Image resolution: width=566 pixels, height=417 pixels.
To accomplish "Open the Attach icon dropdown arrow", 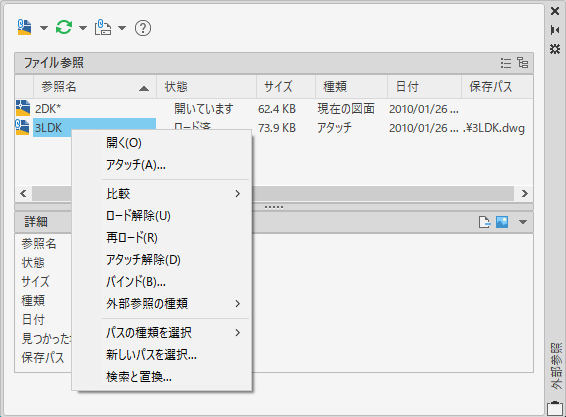I will pyautogui.click(x=44, y=28).
